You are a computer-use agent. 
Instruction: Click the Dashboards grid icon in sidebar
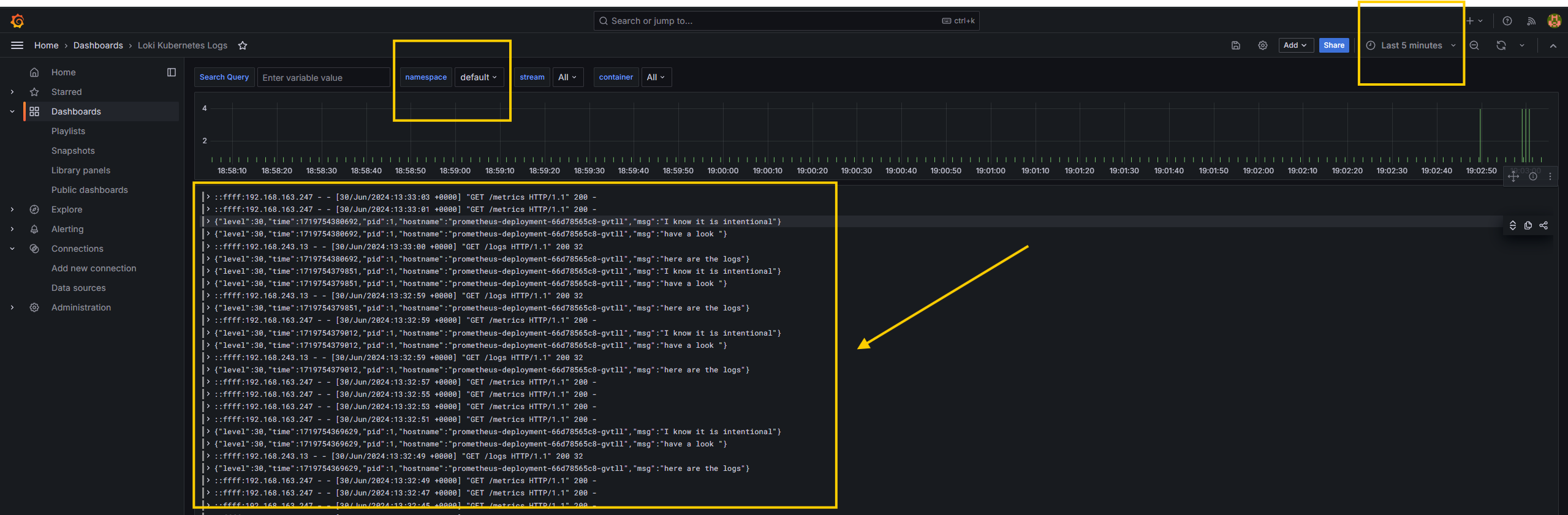(34, 111)
